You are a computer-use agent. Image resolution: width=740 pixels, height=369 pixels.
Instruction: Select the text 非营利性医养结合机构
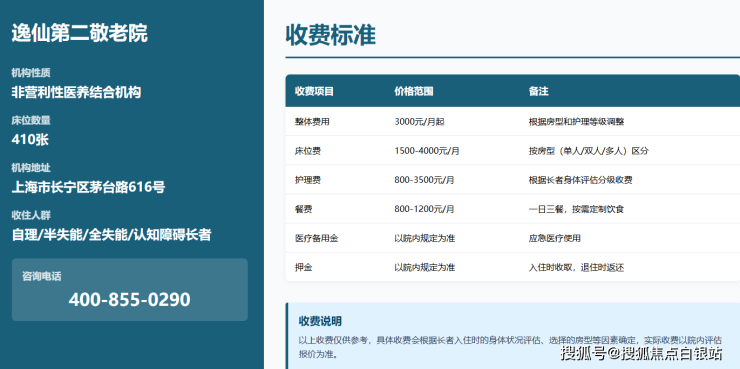click(x=76, y=92)
